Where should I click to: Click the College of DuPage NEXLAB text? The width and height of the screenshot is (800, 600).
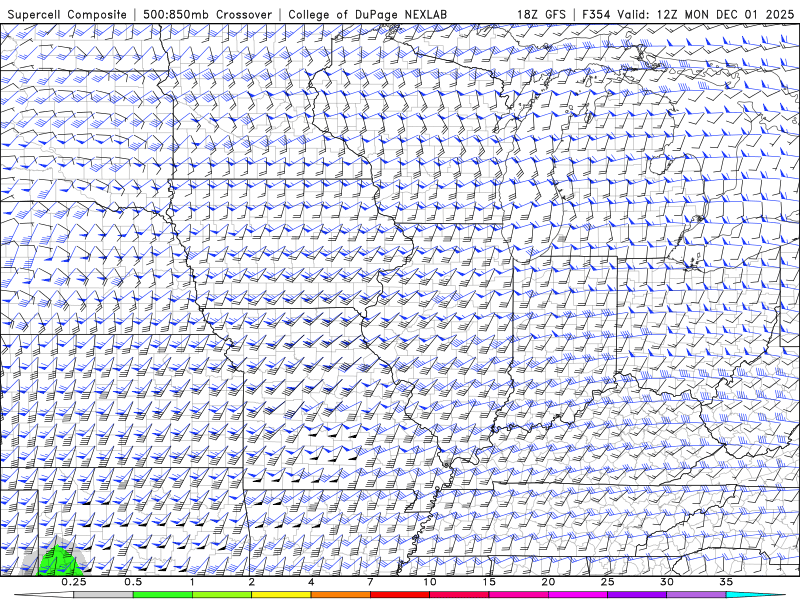point(367,15)
